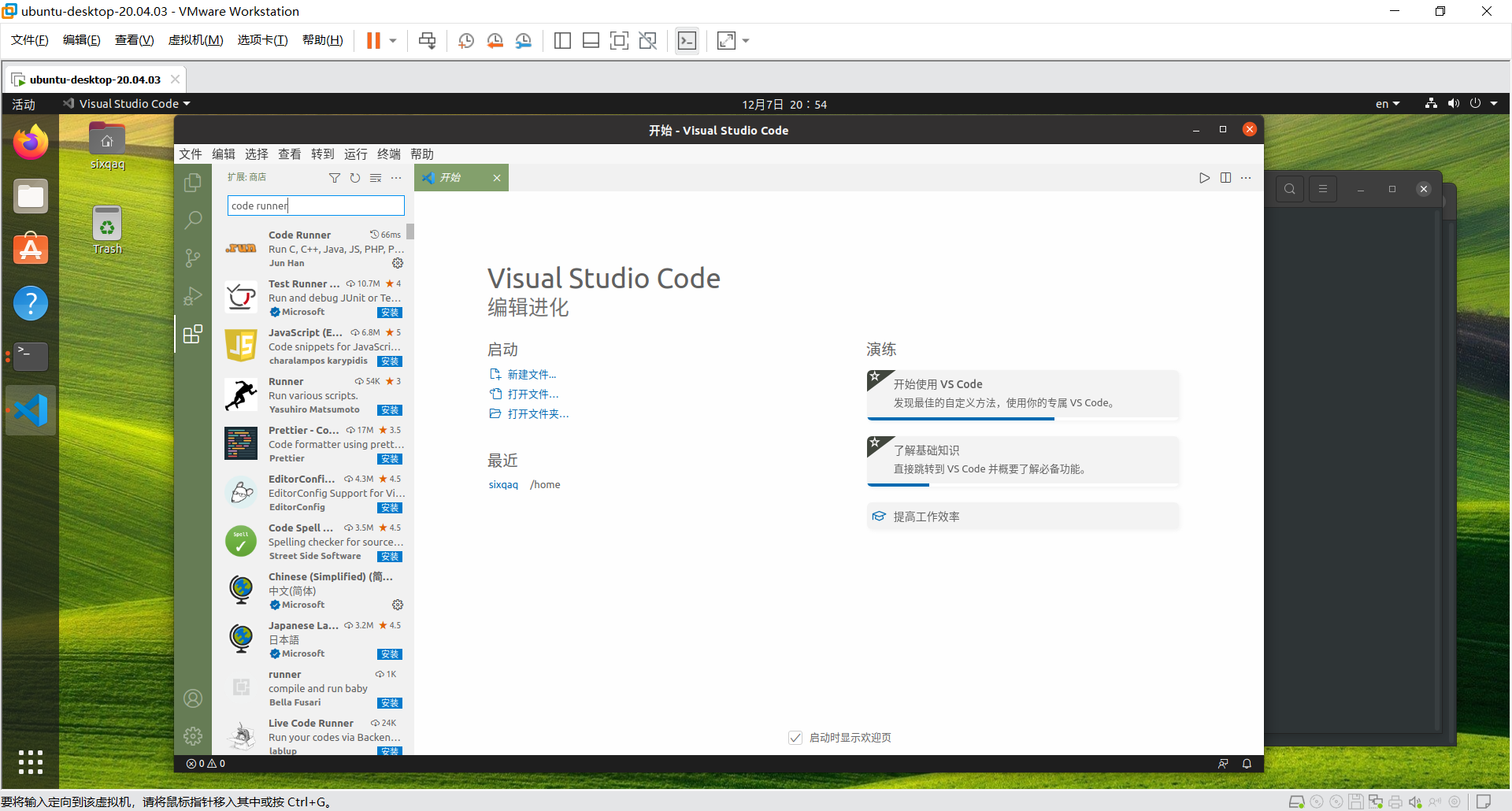Open Source Control view in activity bar

(x=193, y=258)
